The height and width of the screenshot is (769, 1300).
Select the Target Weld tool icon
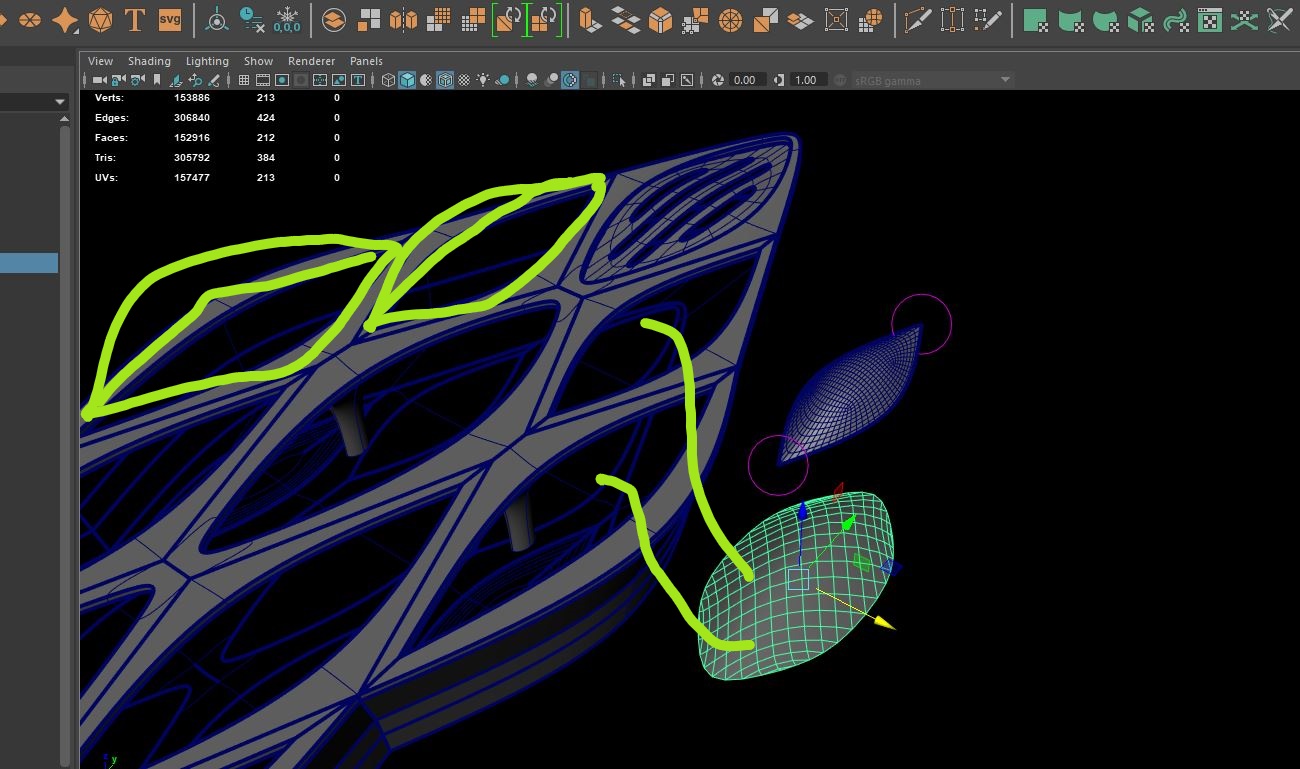point(952,19)
